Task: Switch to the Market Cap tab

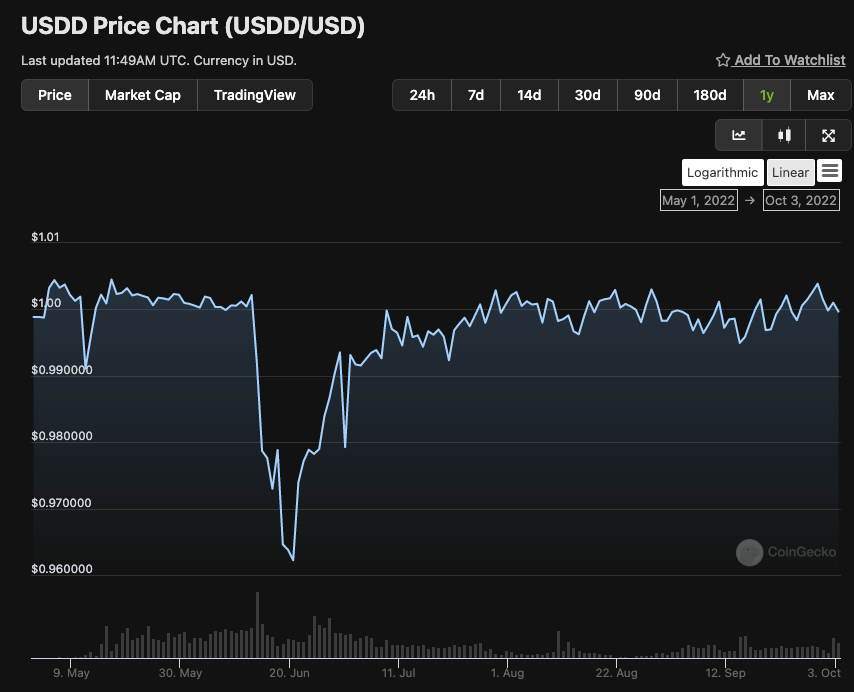Action: click(143, 95)
